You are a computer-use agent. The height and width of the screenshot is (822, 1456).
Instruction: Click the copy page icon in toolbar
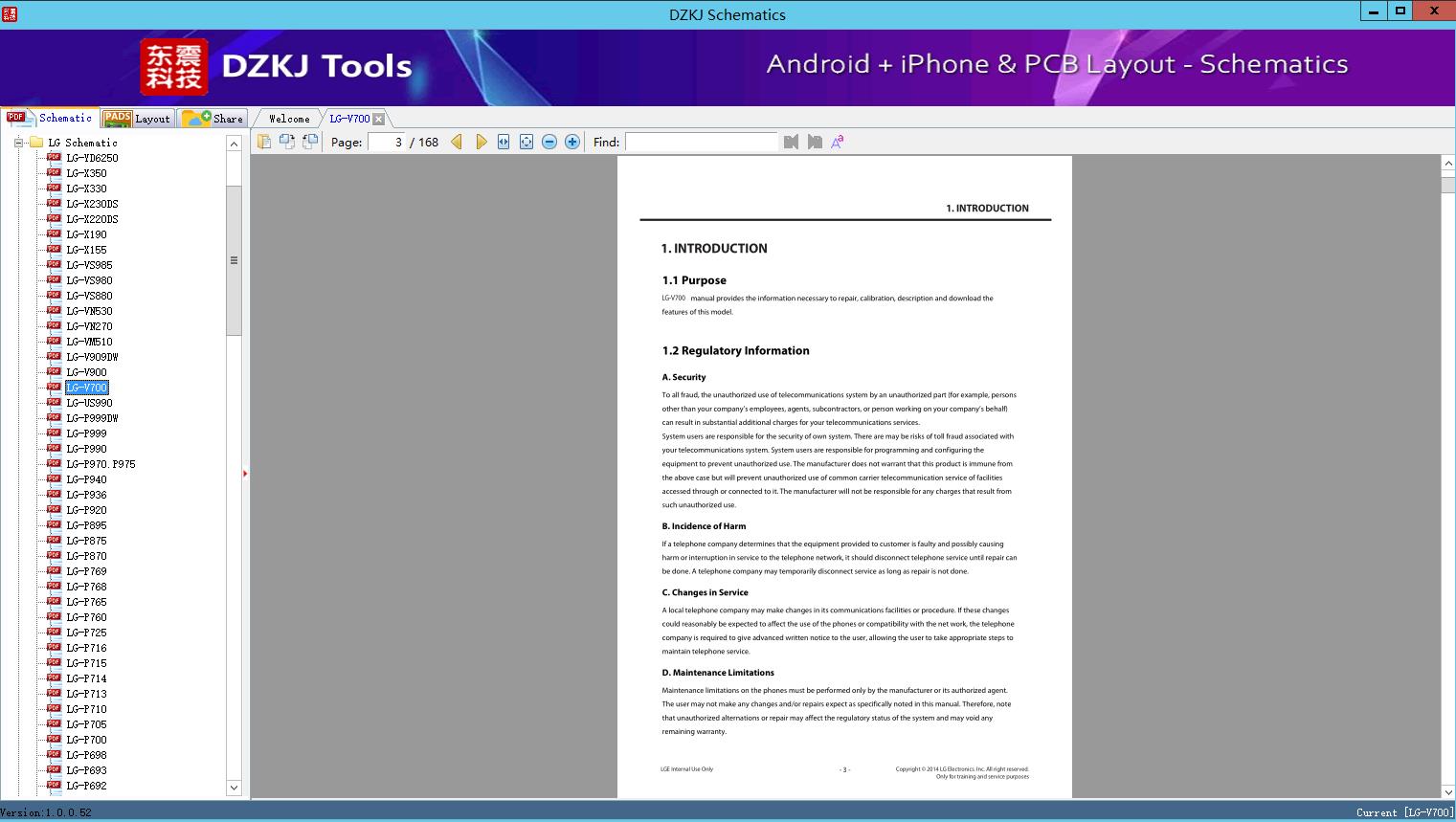(263, 142)
